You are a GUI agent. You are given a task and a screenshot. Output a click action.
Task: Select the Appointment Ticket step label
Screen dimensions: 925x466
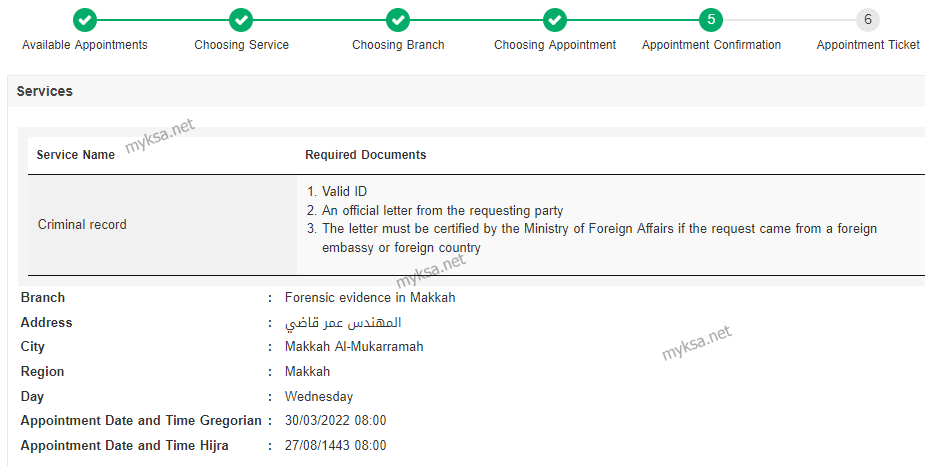[868, 45]
